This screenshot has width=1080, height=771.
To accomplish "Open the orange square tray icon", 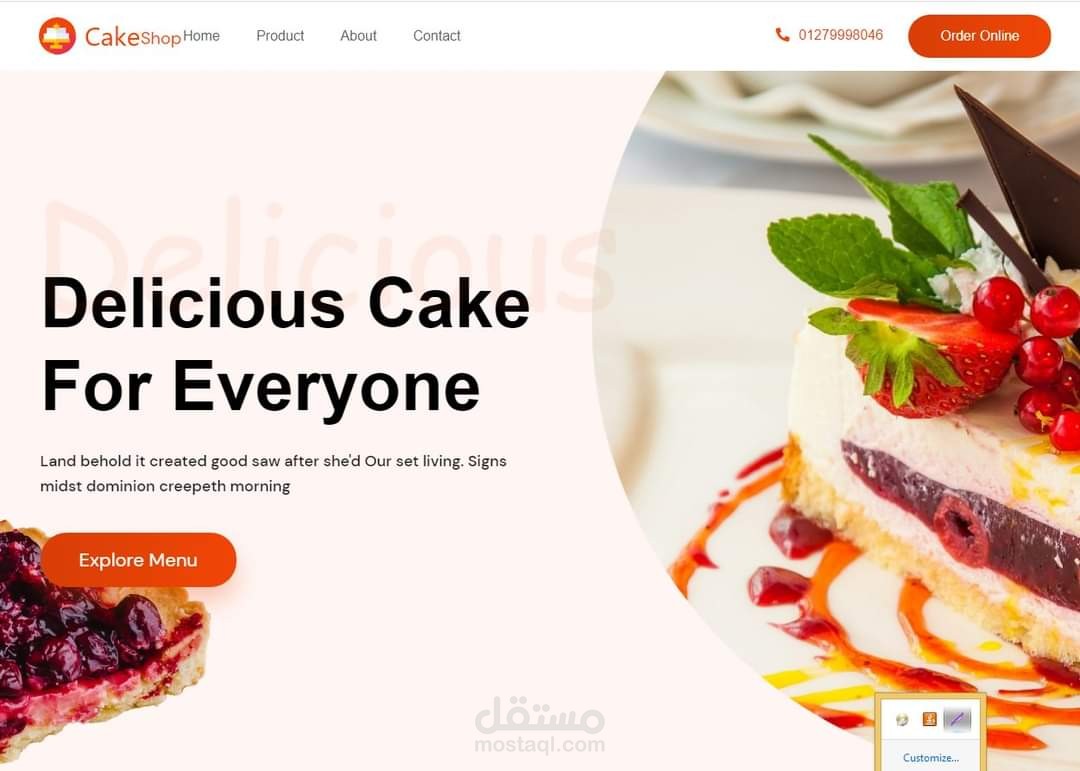I will (929, 719).
